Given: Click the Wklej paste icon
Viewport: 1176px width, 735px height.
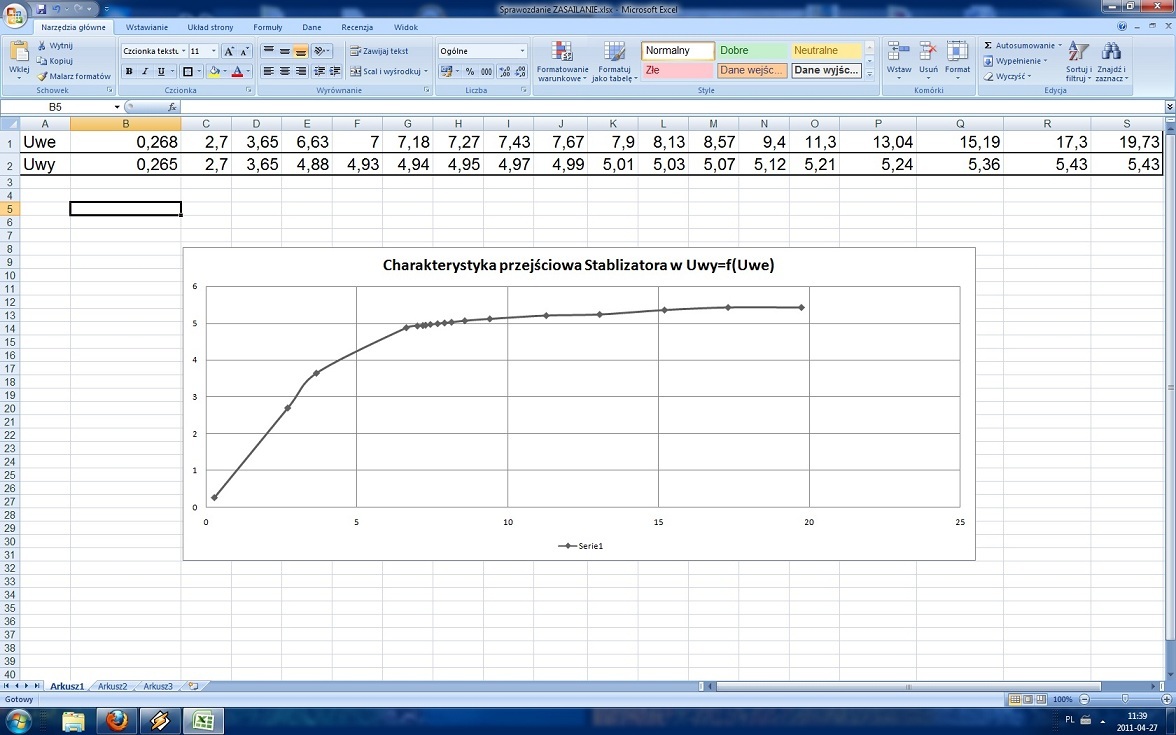Looking at the screenshot, I should point(19,54).
